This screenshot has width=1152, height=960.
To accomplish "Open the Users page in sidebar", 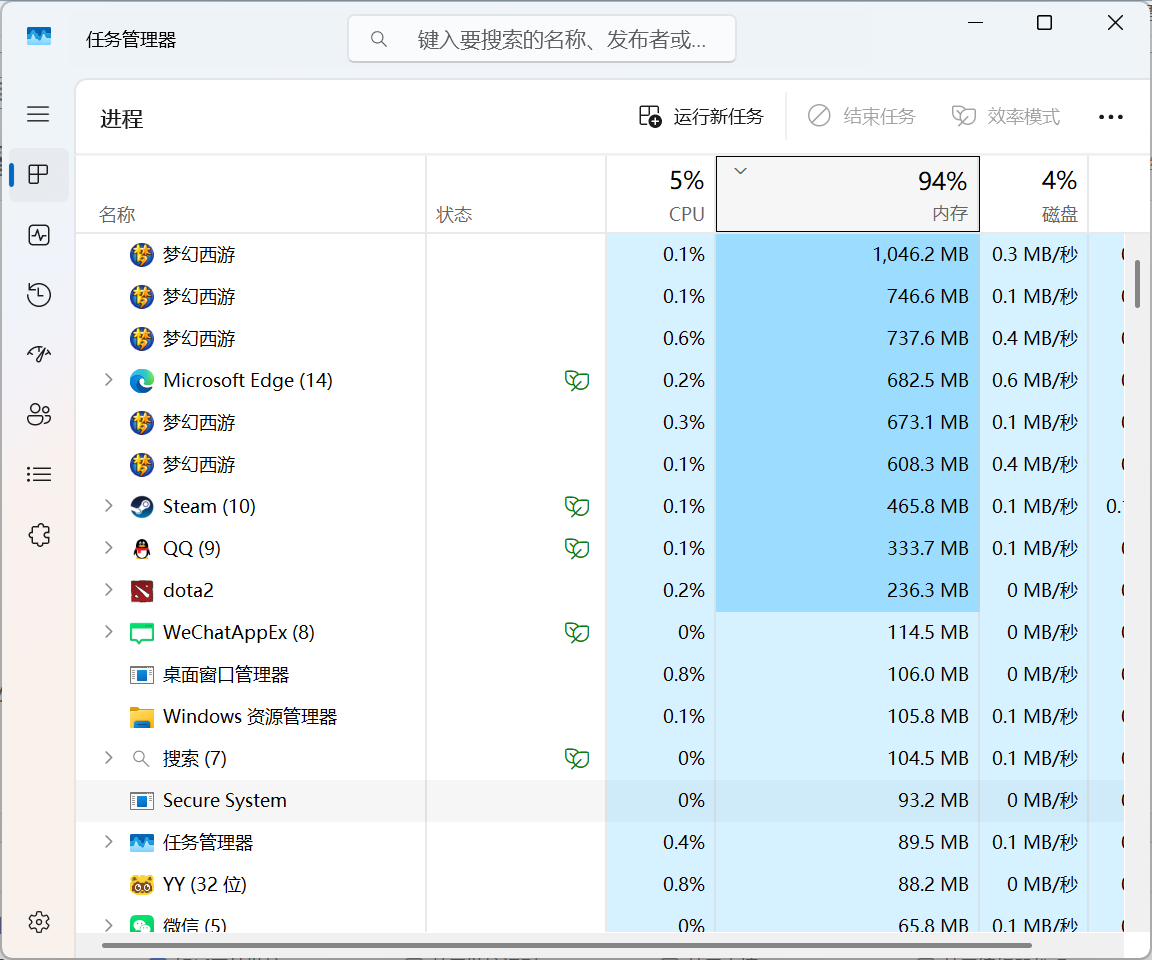I will tap(39, 414).
